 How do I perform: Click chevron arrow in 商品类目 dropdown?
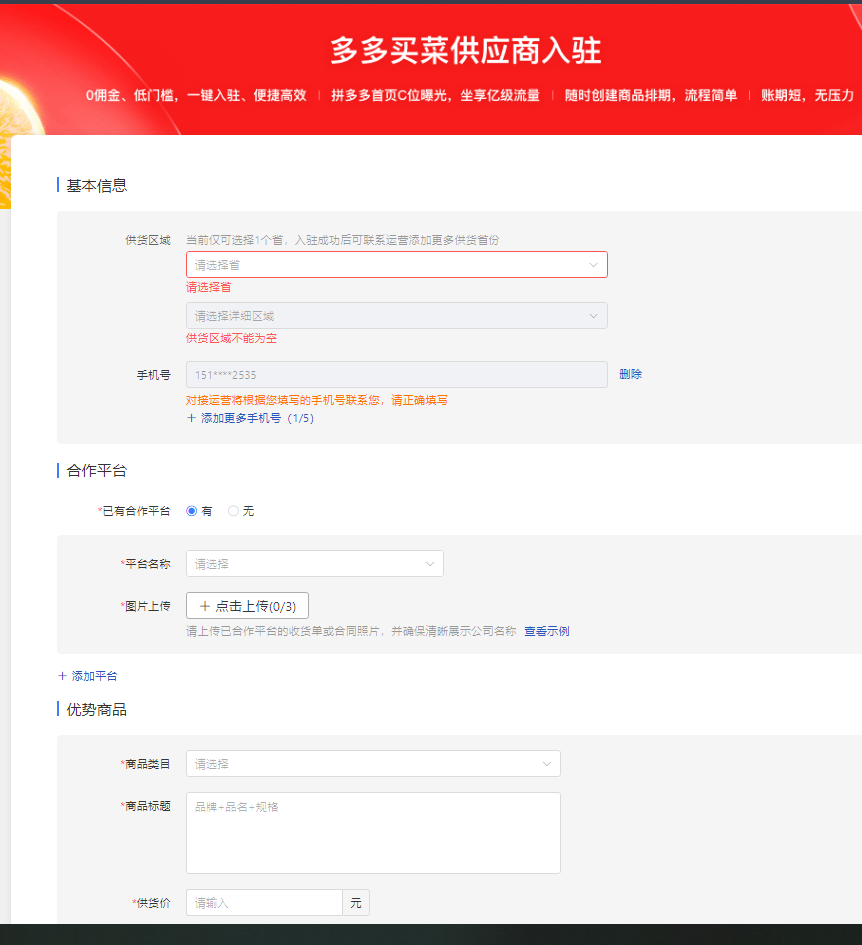tap(547, 764)
